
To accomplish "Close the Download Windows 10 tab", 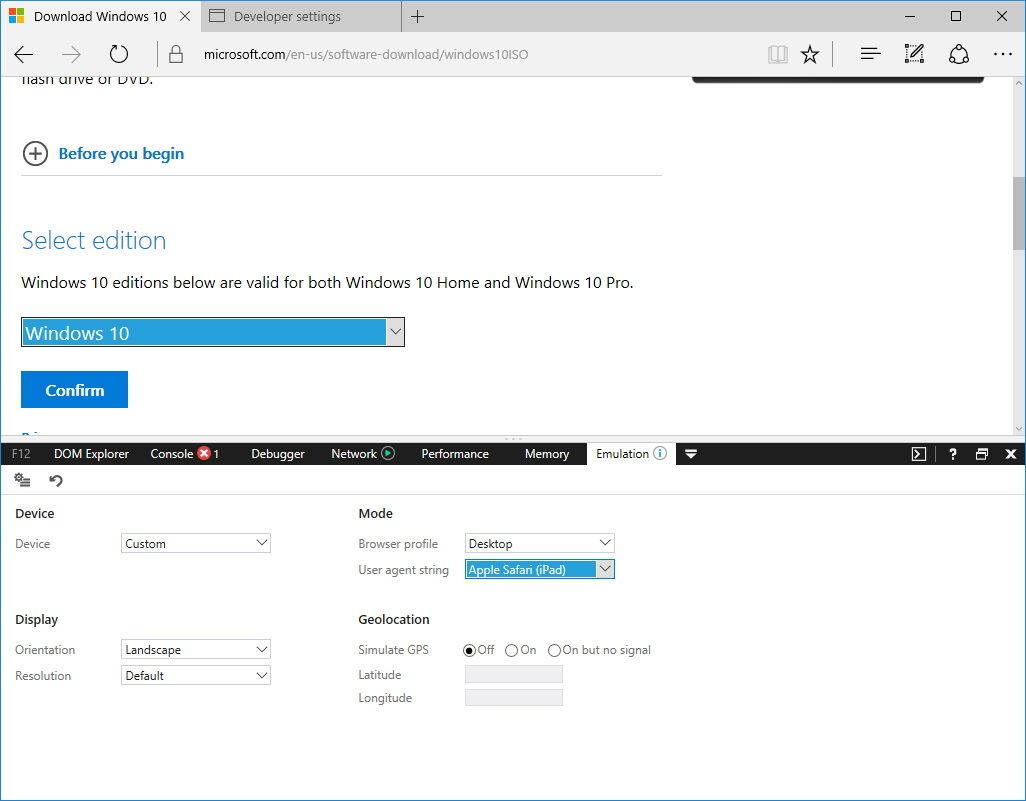I will (185, 16).
